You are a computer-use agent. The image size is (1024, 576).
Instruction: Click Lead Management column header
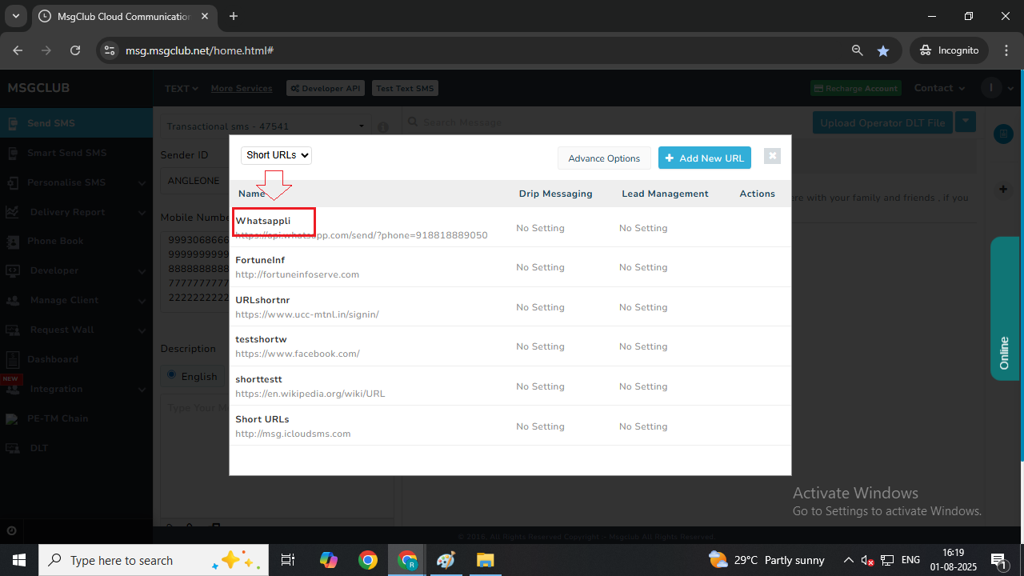(665, 194)
